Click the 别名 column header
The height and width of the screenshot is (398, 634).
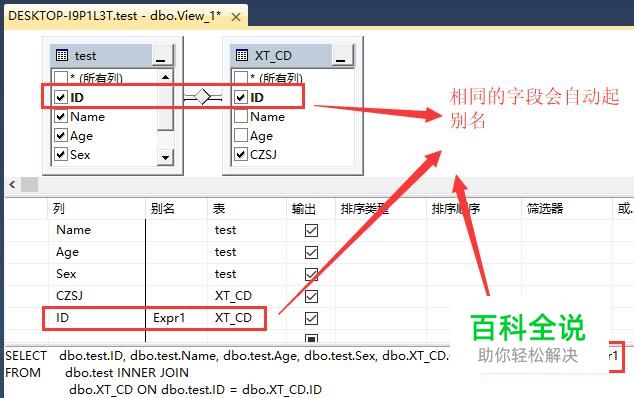click(x=176, y=209)
